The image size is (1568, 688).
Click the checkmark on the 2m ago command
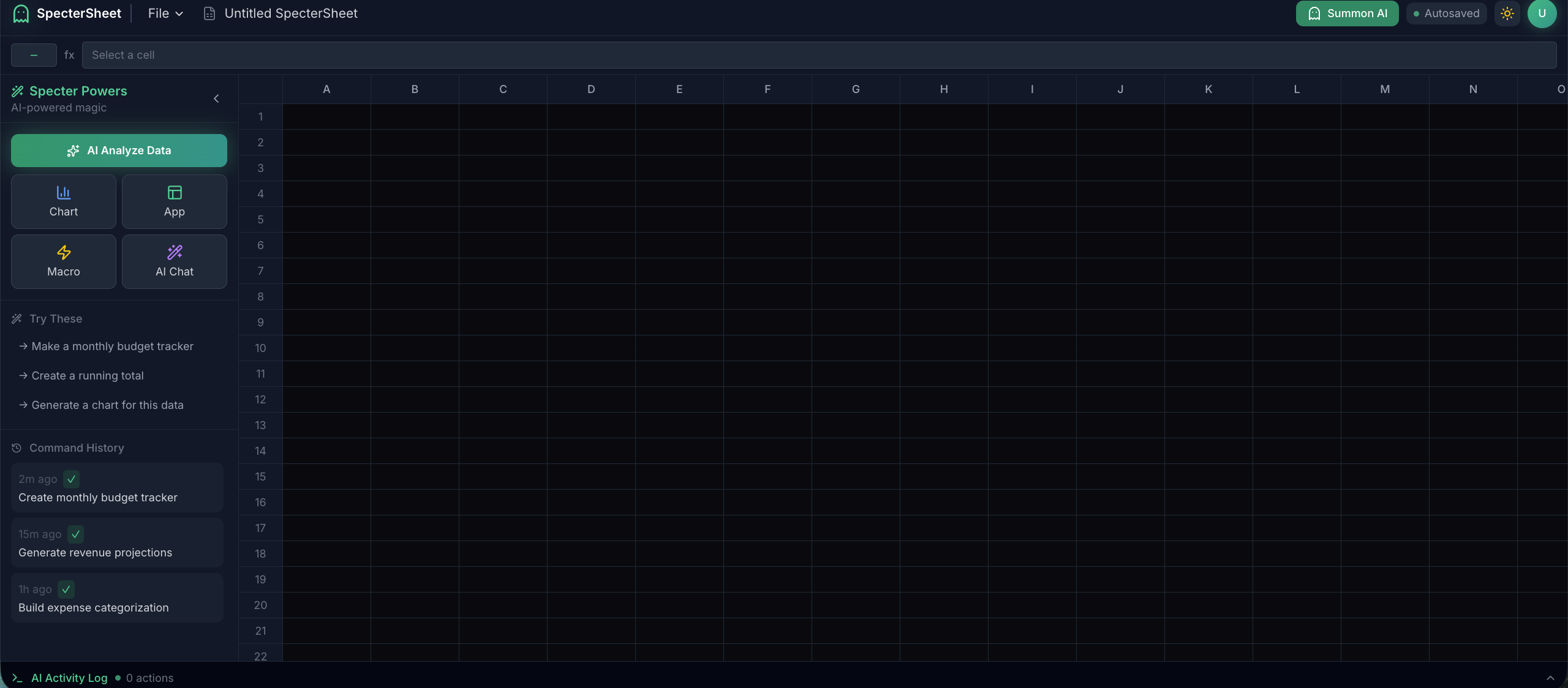click(x=72, y=479)
